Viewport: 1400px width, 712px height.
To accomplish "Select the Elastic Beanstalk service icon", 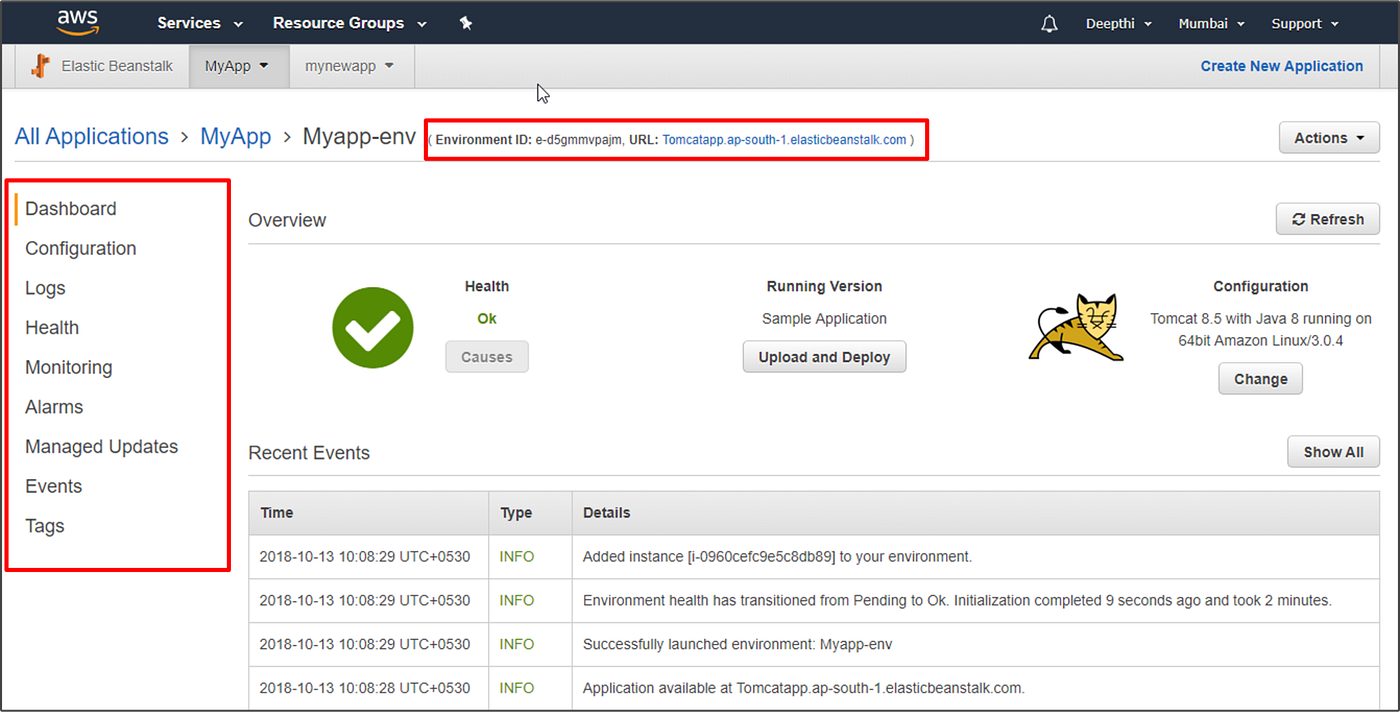I will pyautogui.click(x=40, y=65).
